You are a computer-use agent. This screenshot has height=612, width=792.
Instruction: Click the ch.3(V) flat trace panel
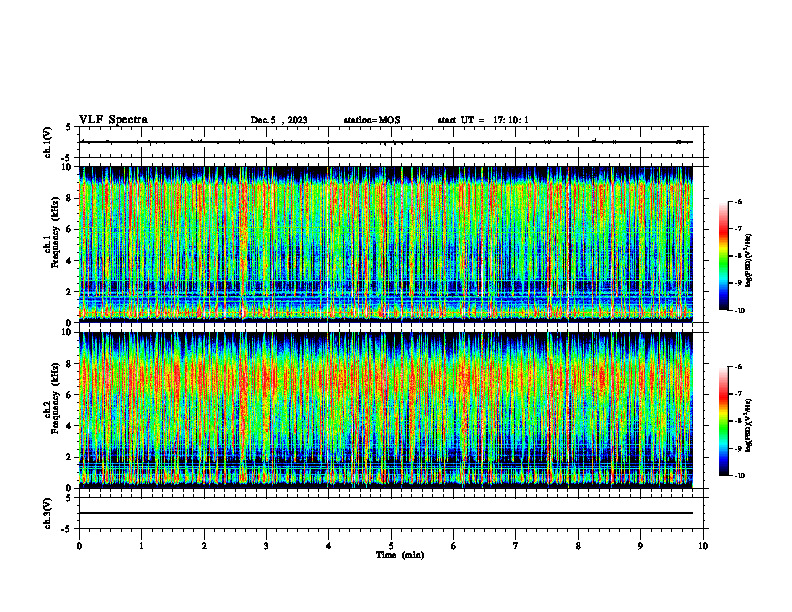[x=391, y=513]
